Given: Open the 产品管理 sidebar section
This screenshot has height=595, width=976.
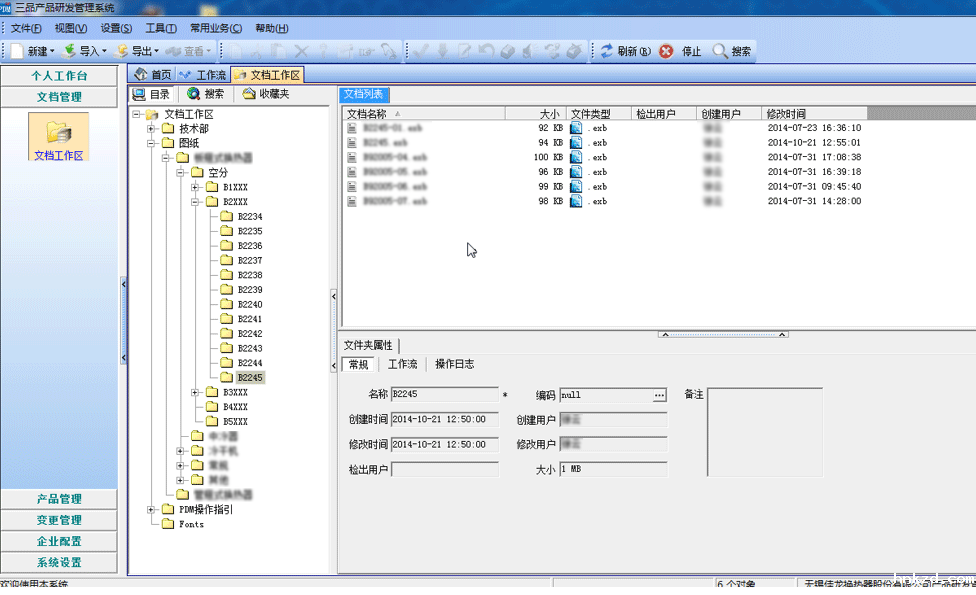Looking at the screenshot, I should [x=59, y=499].
